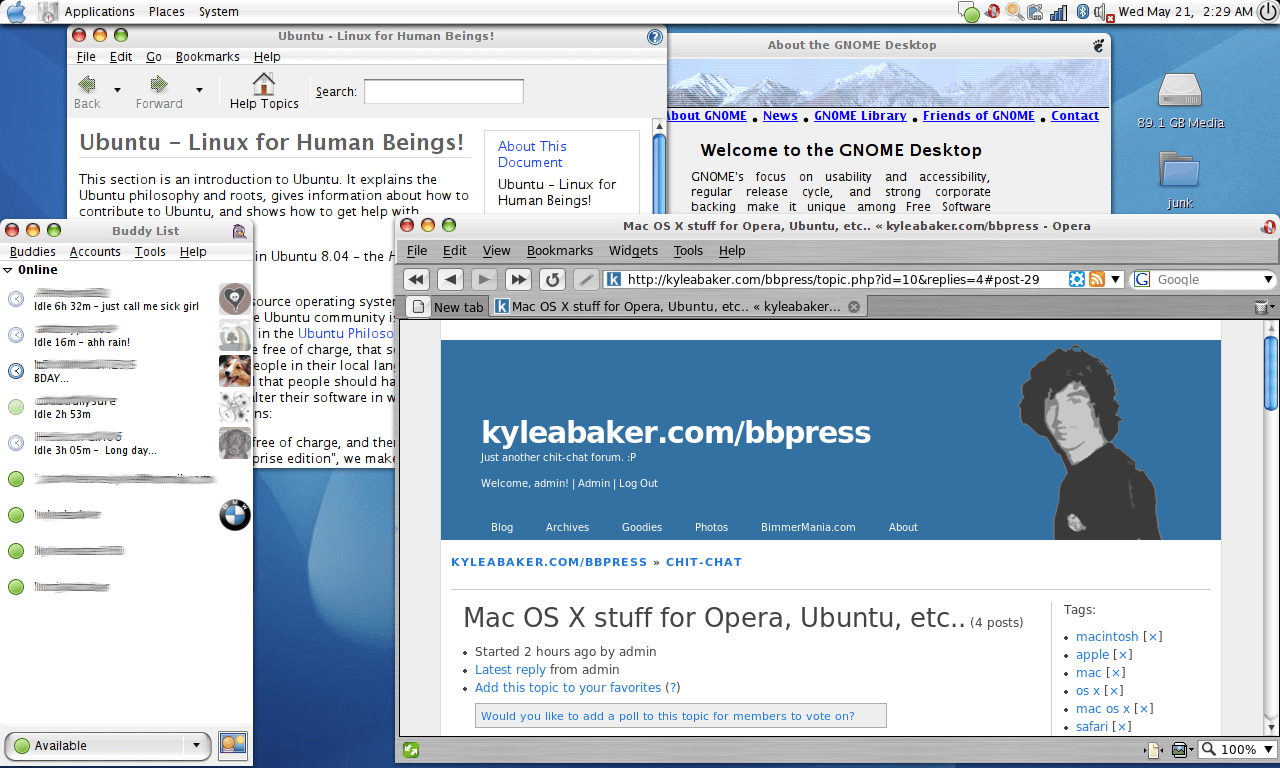This screenshot has width=1280, height=768.
Task: Click the Back arrow in Ubuntu help
Action: click(87, 91)
